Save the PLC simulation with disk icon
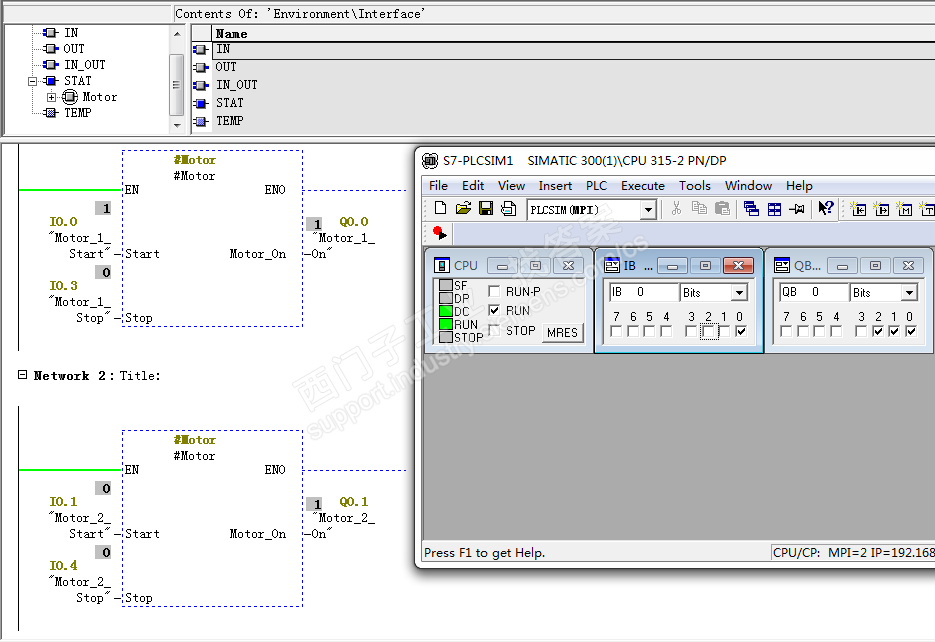The image size is (935, 642). (486, 208)
